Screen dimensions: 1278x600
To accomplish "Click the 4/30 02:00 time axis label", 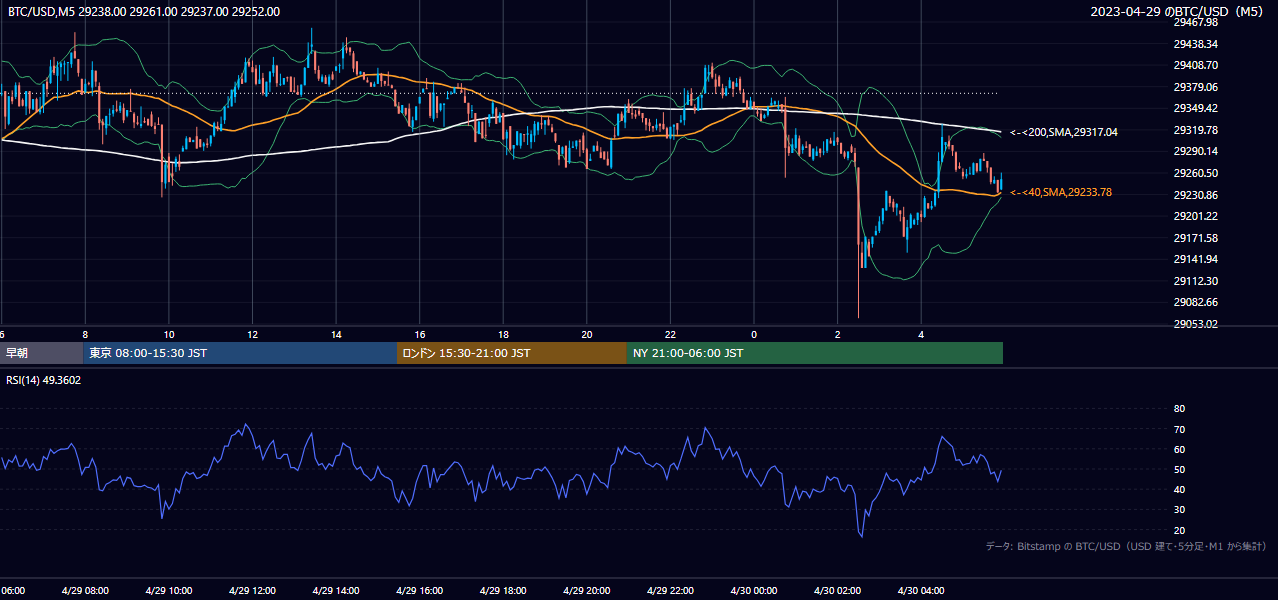I will pos(837,590).
